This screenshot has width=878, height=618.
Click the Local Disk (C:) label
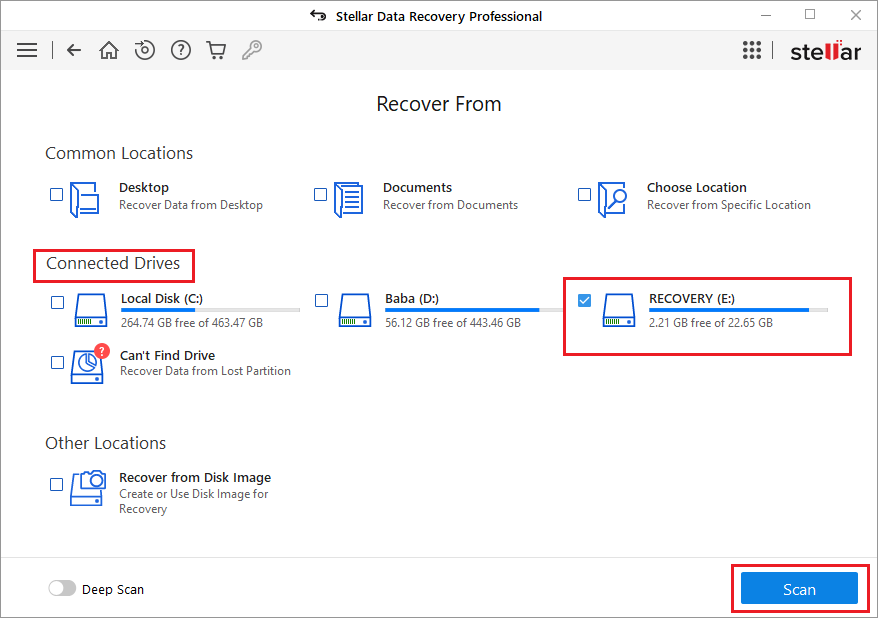pos(162,298)
